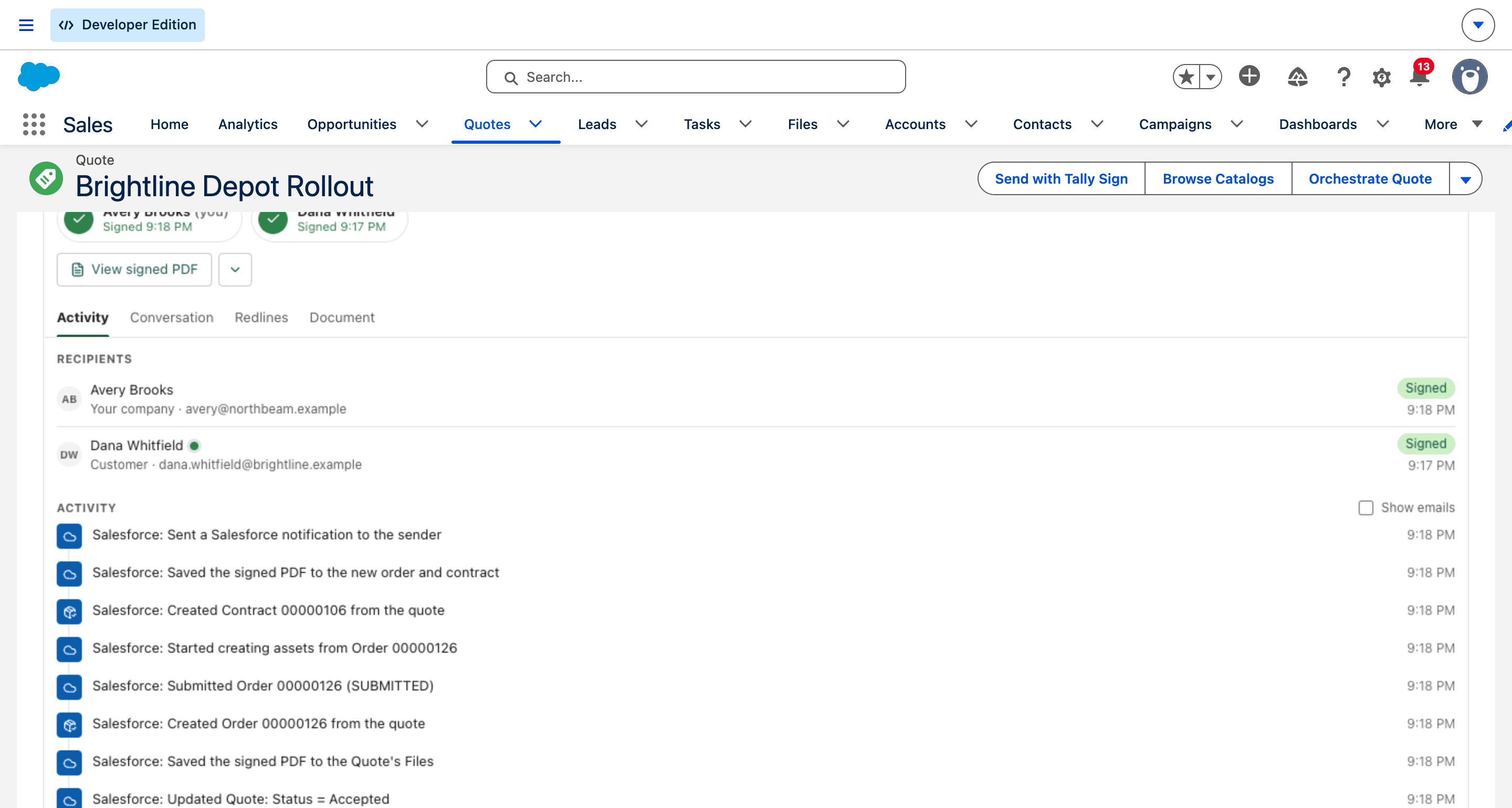This screenshot has height=808, width=1512.
Task: Click the favorites star icon
Action: click(x=1186, y=77)
